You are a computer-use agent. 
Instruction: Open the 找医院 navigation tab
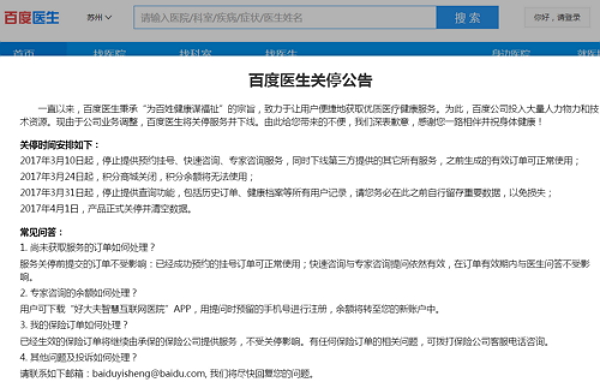(109, 52)
